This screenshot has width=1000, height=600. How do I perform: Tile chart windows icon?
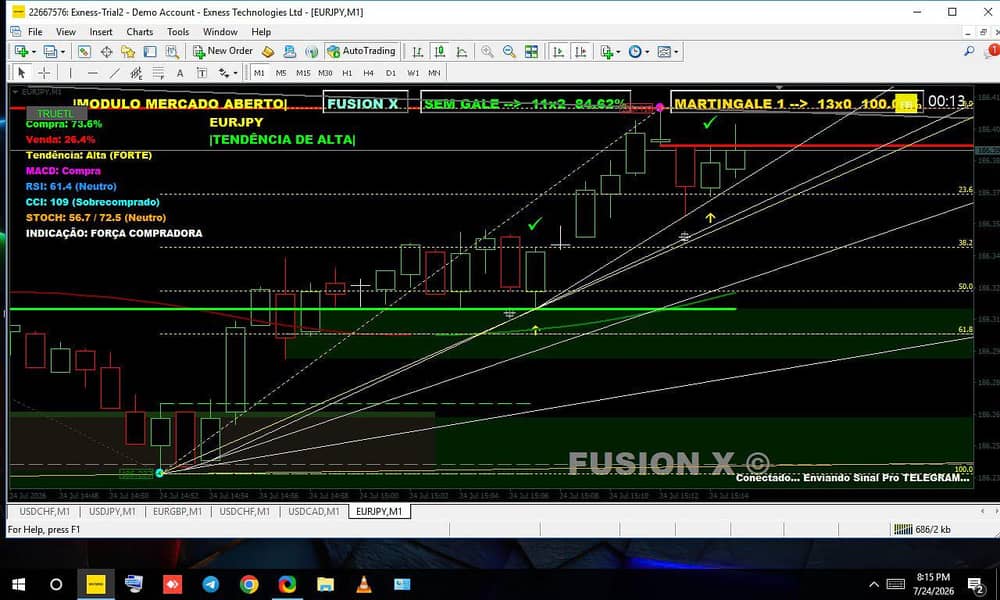tap(531, 52)
